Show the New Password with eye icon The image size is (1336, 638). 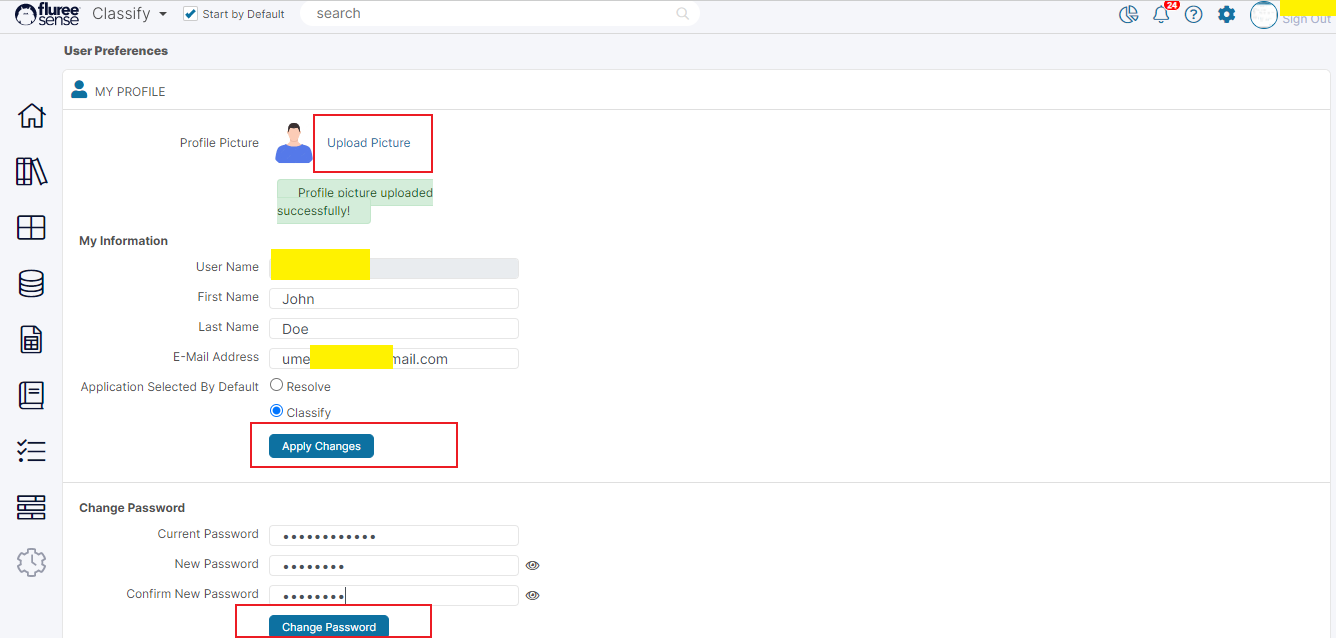coord(533,565)
